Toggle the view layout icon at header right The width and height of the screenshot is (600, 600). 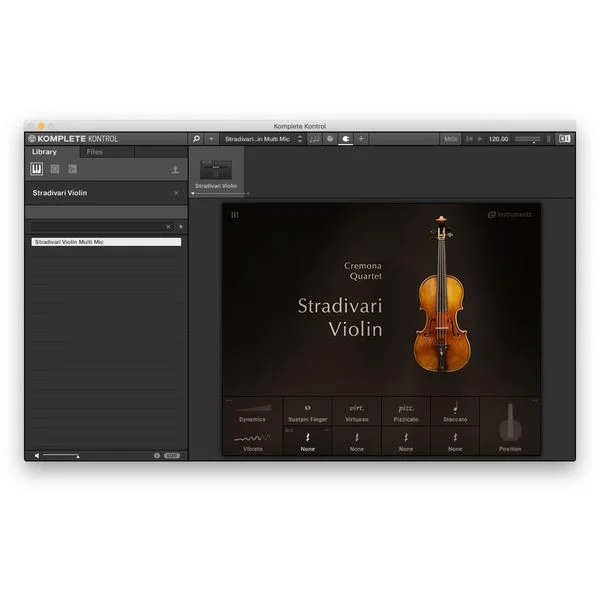tap(565, 139)
